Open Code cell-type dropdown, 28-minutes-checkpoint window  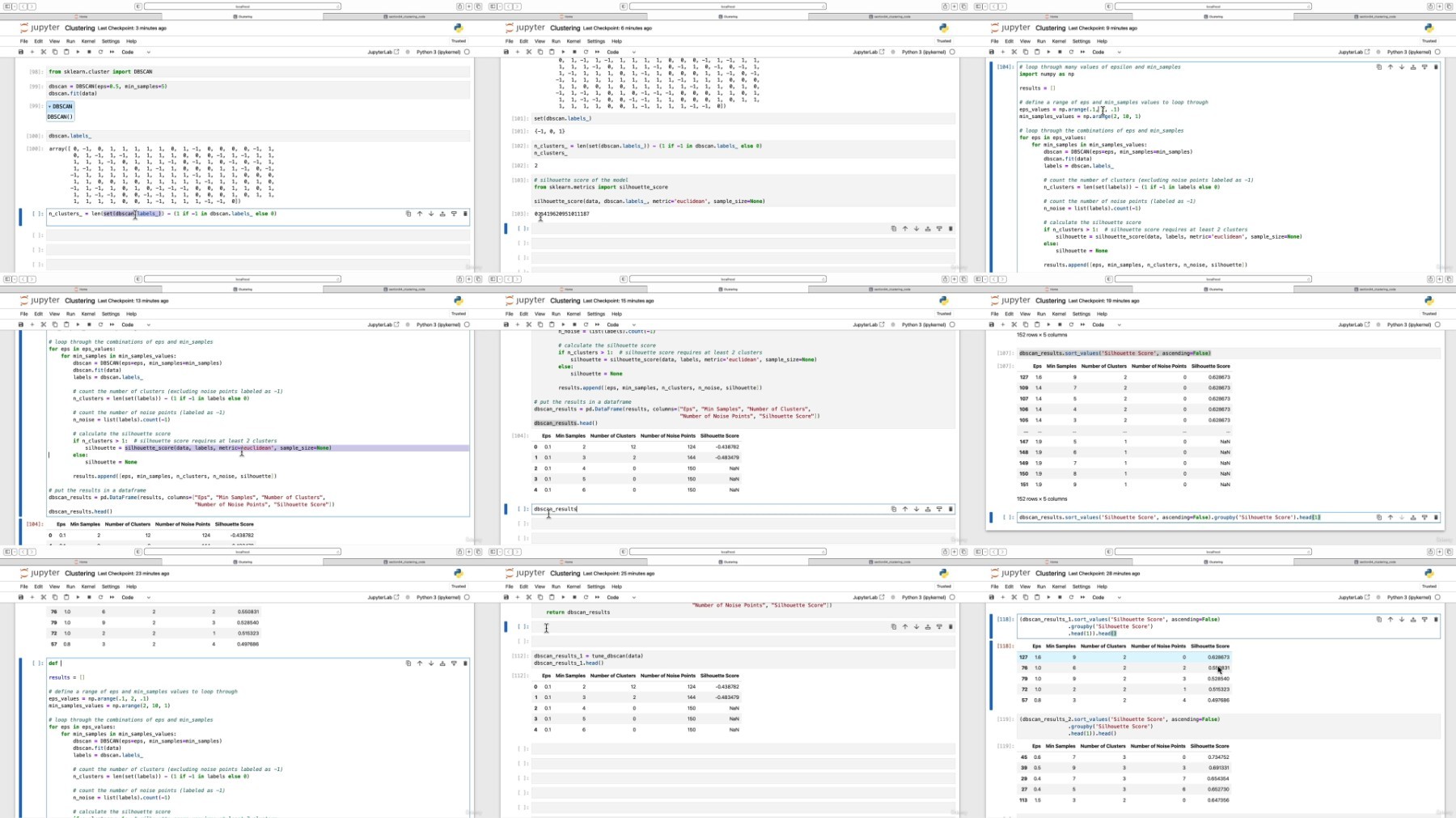(x=1107, y=597)
